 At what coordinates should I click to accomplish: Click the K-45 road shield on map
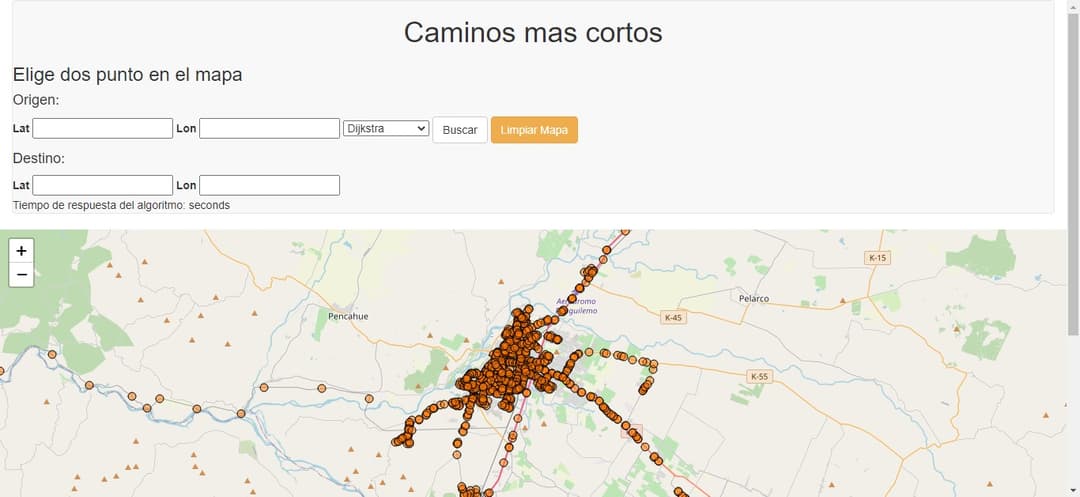pyautogui.click(x=674, y=318)
